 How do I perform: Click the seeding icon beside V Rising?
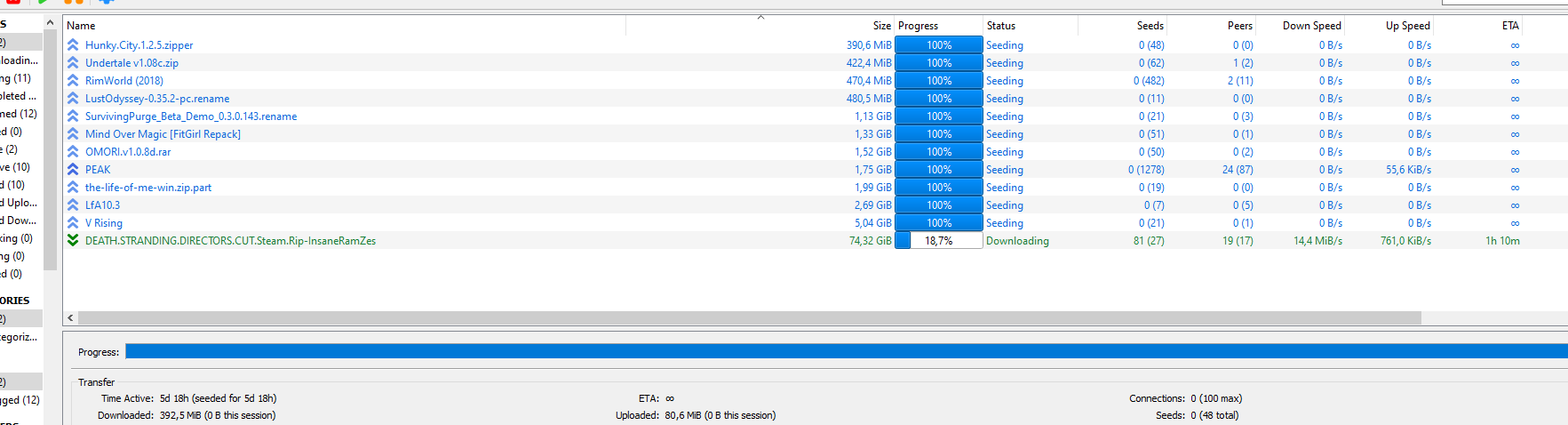(x=73, y=222)
